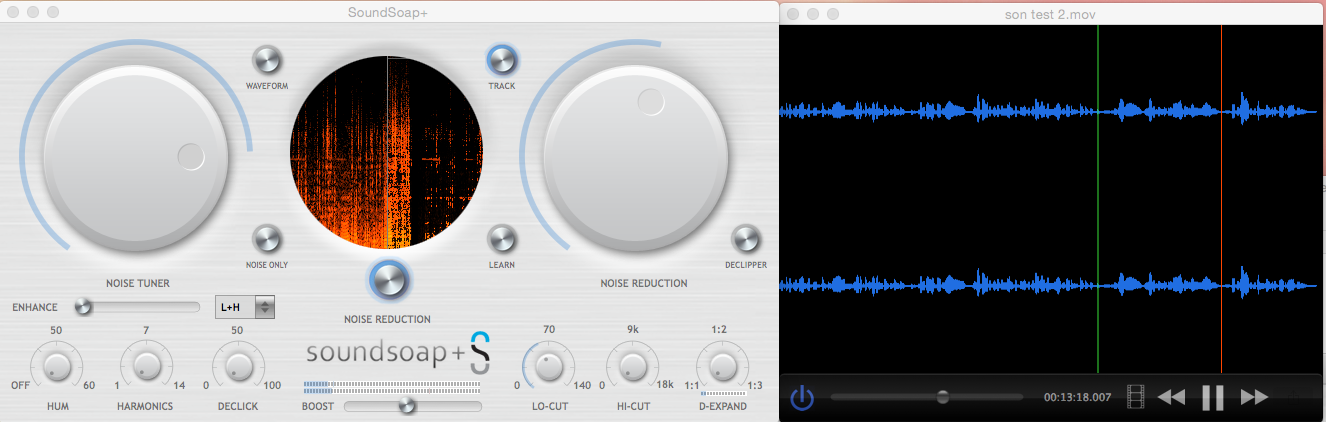
Task: Click the blue power icon in player
Action: [802, 398]
